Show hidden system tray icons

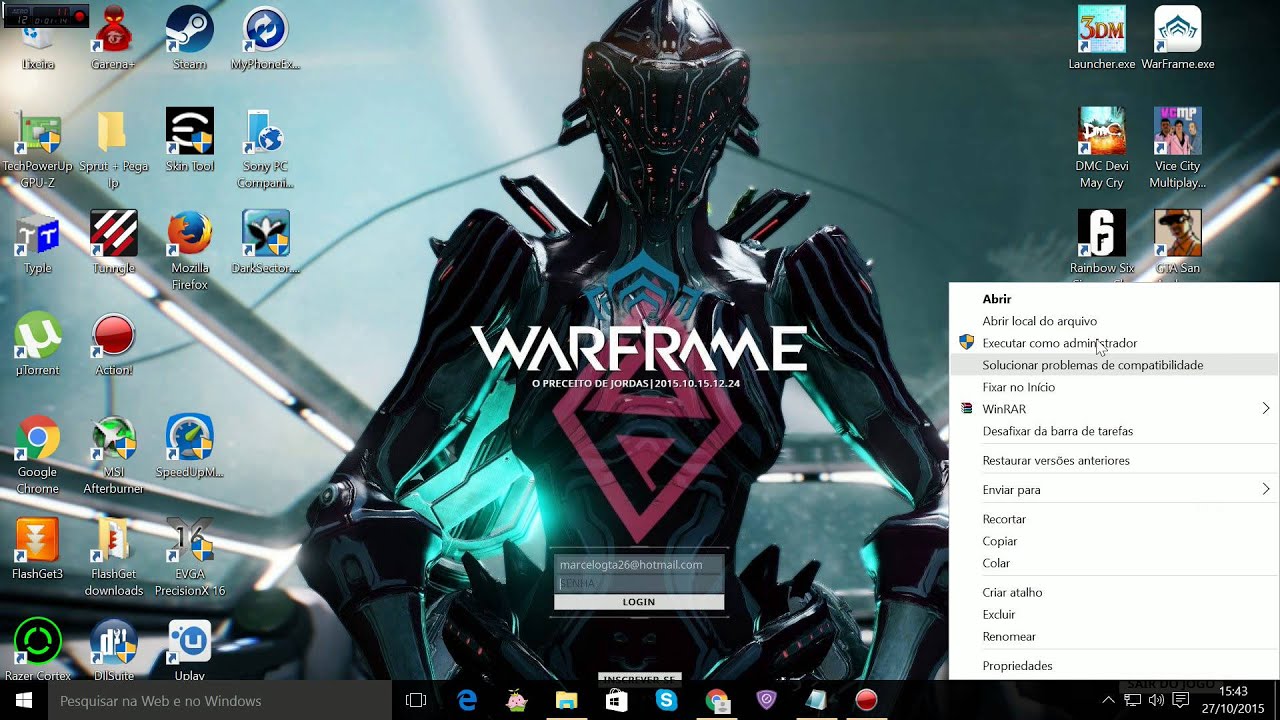pos(1108,700)
